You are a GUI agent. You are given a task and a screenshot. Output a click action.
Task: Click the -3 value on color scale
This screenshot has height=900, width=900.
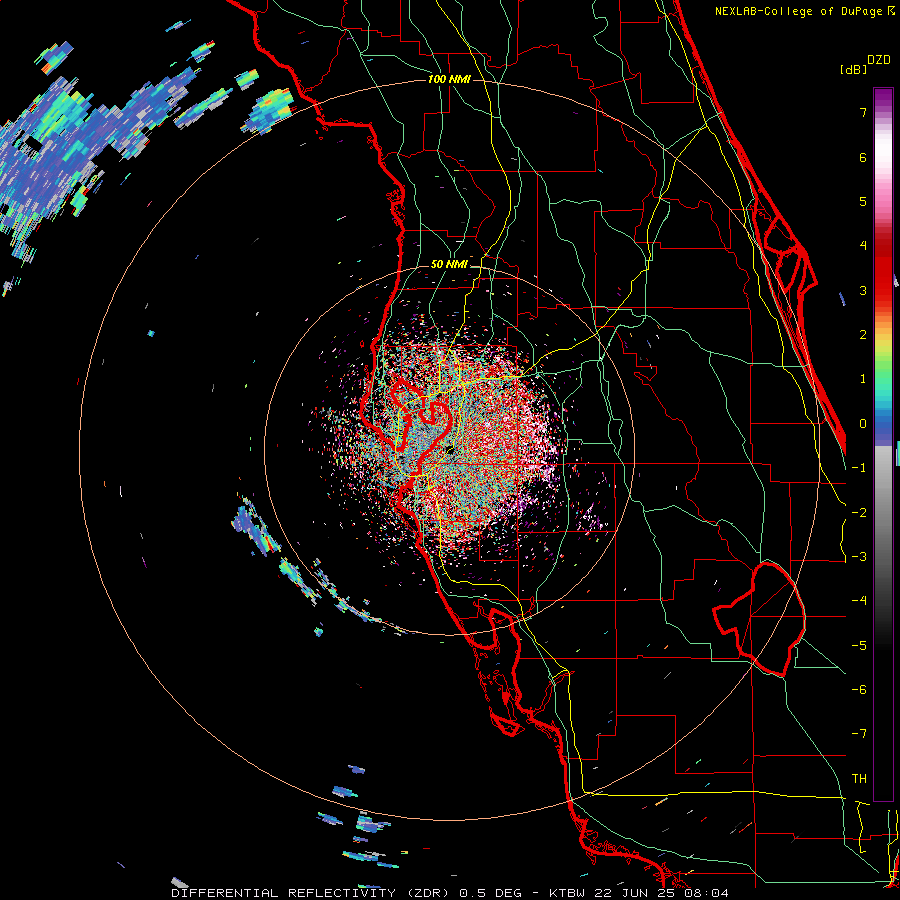(859, 557)
